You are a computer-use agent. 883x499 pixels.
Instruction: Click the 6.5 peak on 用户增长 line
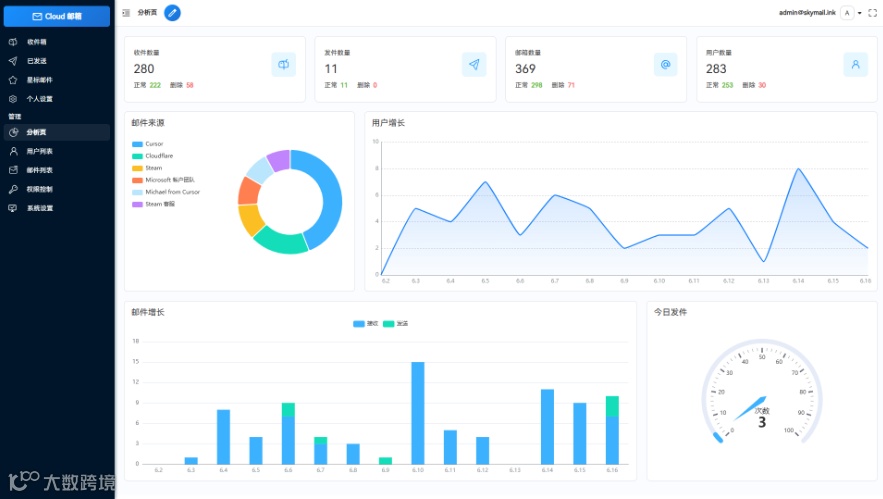[x=485, y=182]
